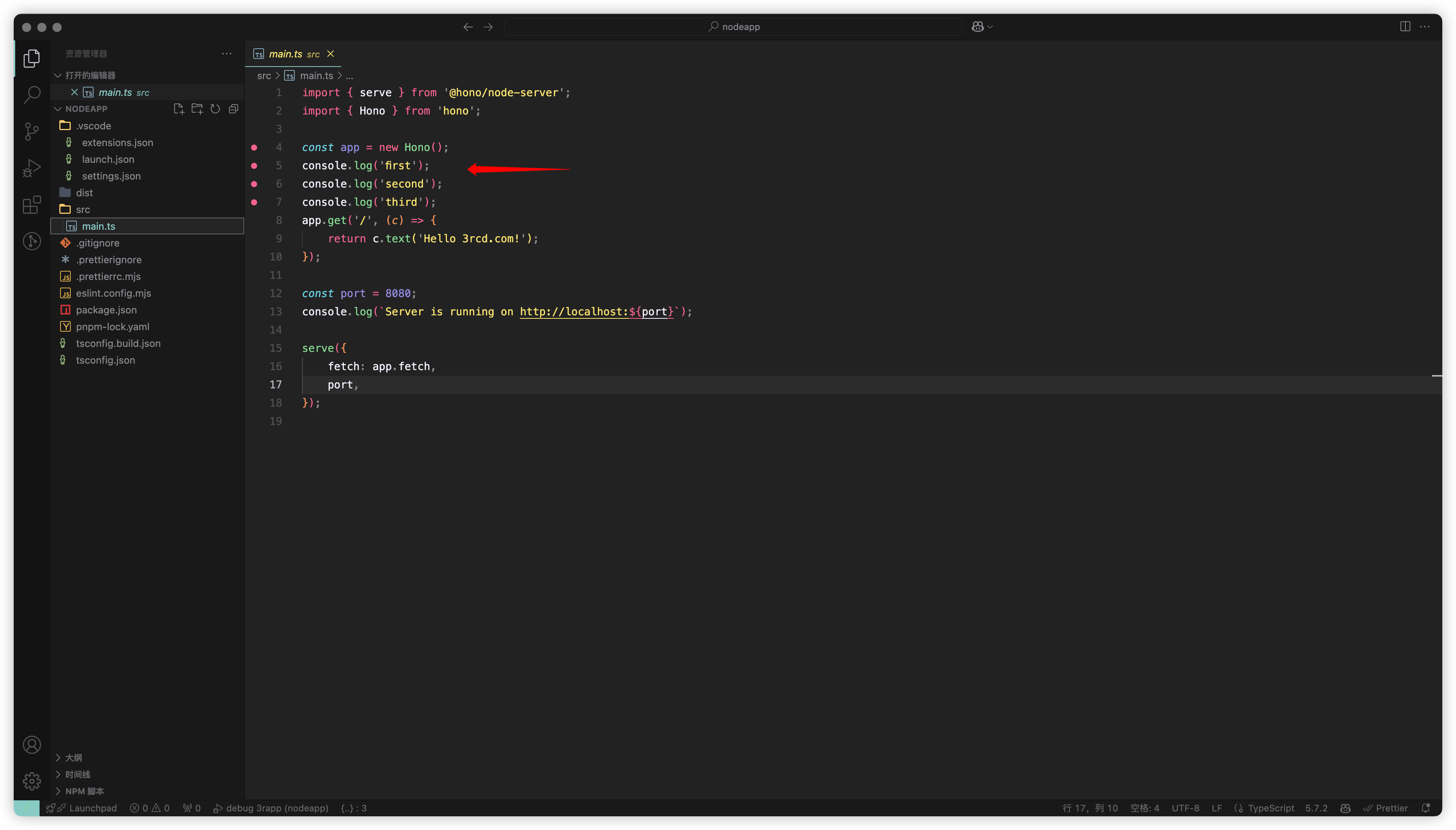Click the TypeScript language mode in status bar
This screenshot has width=1456, height=830.
1270,808
